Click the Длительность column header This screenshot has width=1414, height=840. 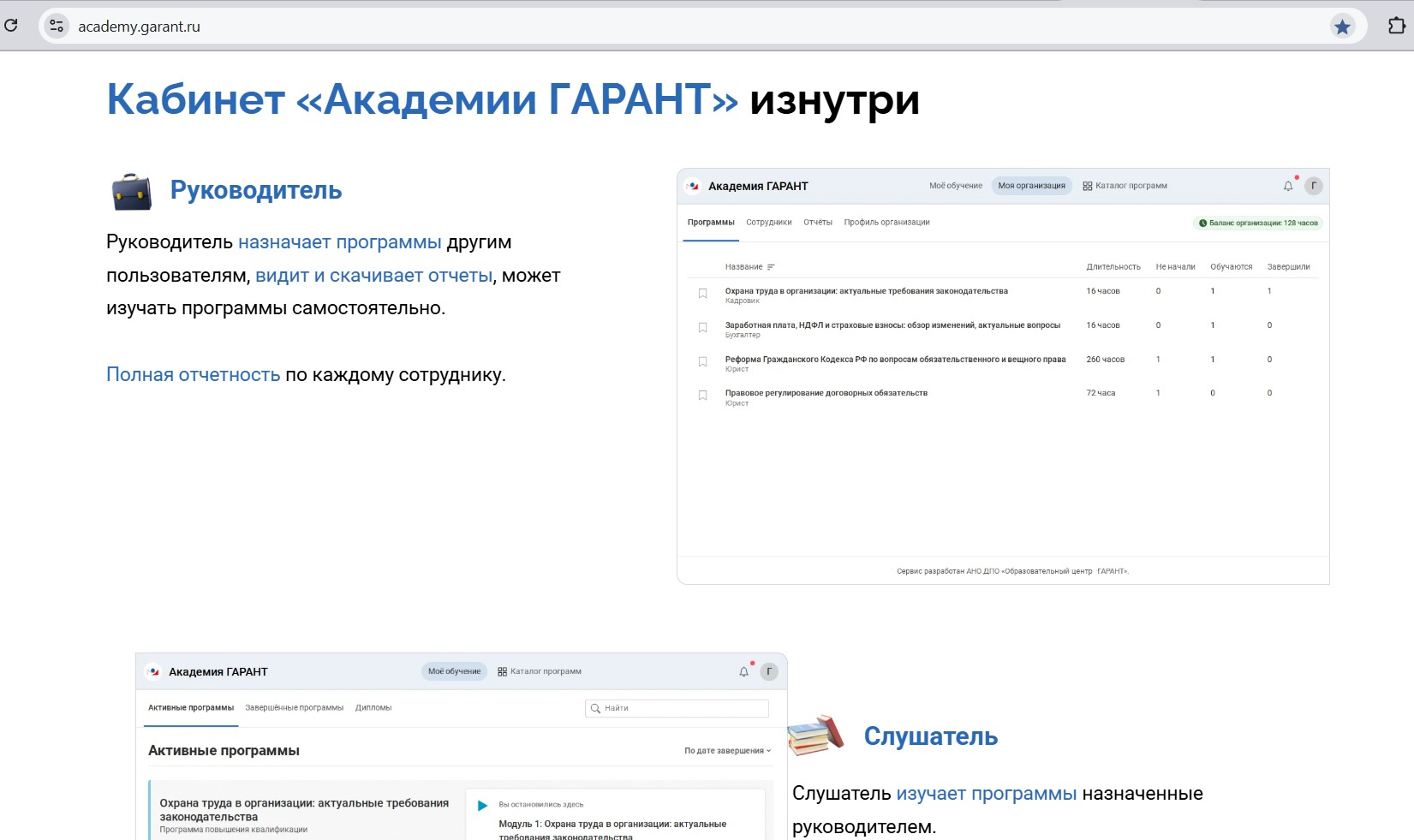click(1113, 267)
